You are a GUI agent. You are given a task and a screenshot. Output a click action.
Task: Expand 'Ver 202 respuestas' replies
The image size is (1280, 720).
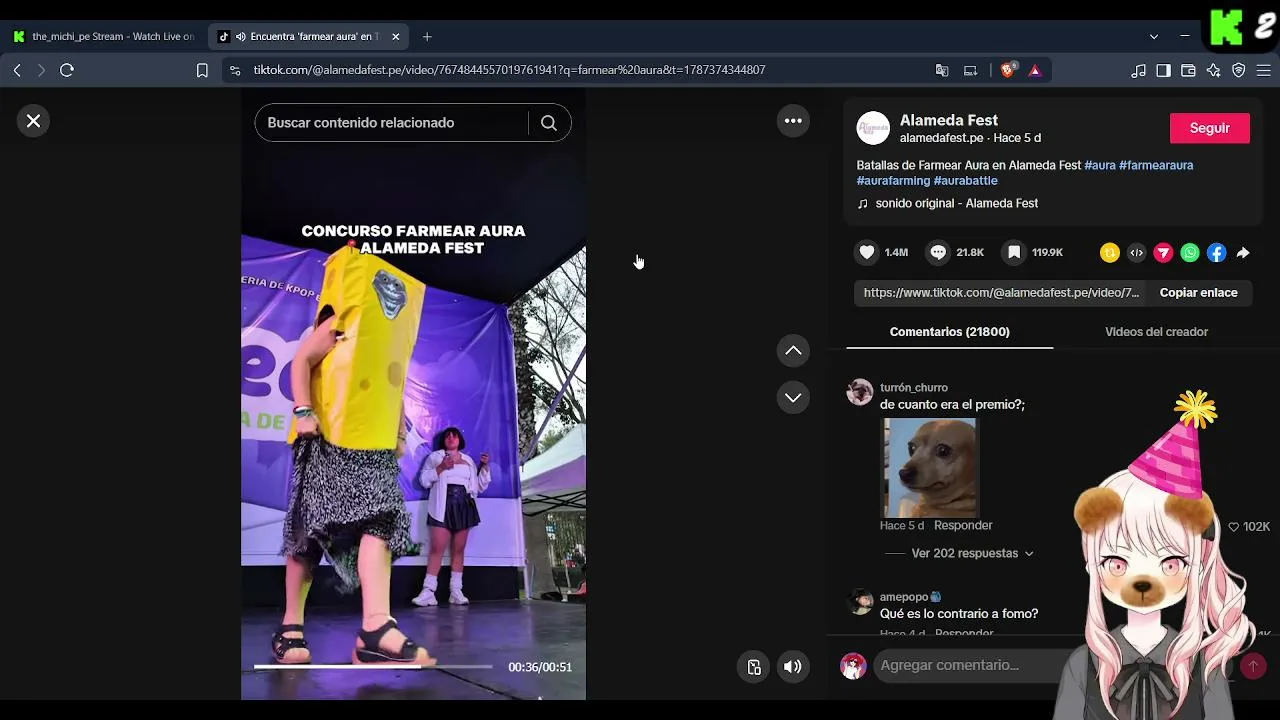(x=972, y=553)
